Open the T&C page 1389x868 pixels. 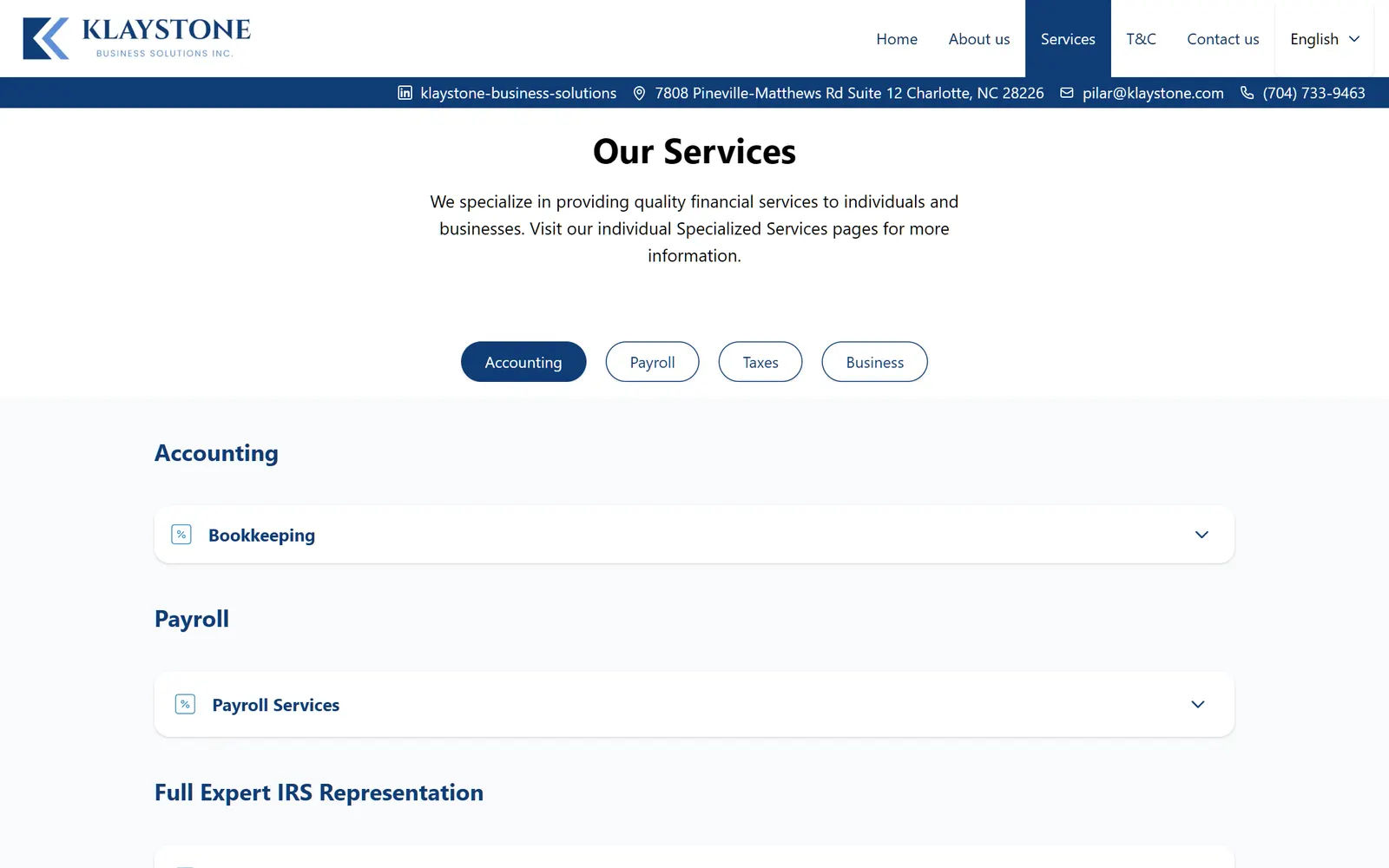(1141, 39)
